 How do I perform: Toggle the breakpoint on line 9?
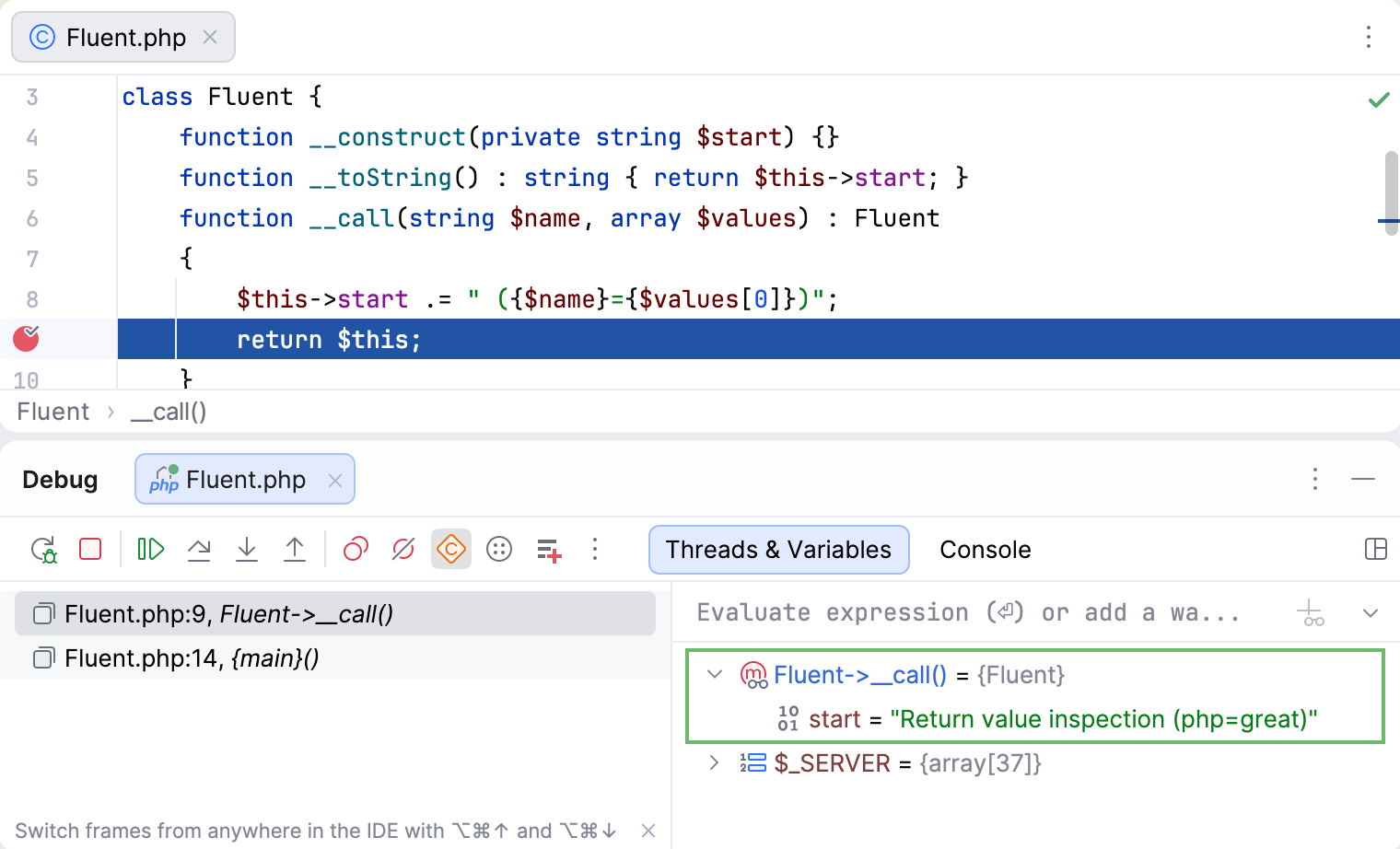pos(24,339)
